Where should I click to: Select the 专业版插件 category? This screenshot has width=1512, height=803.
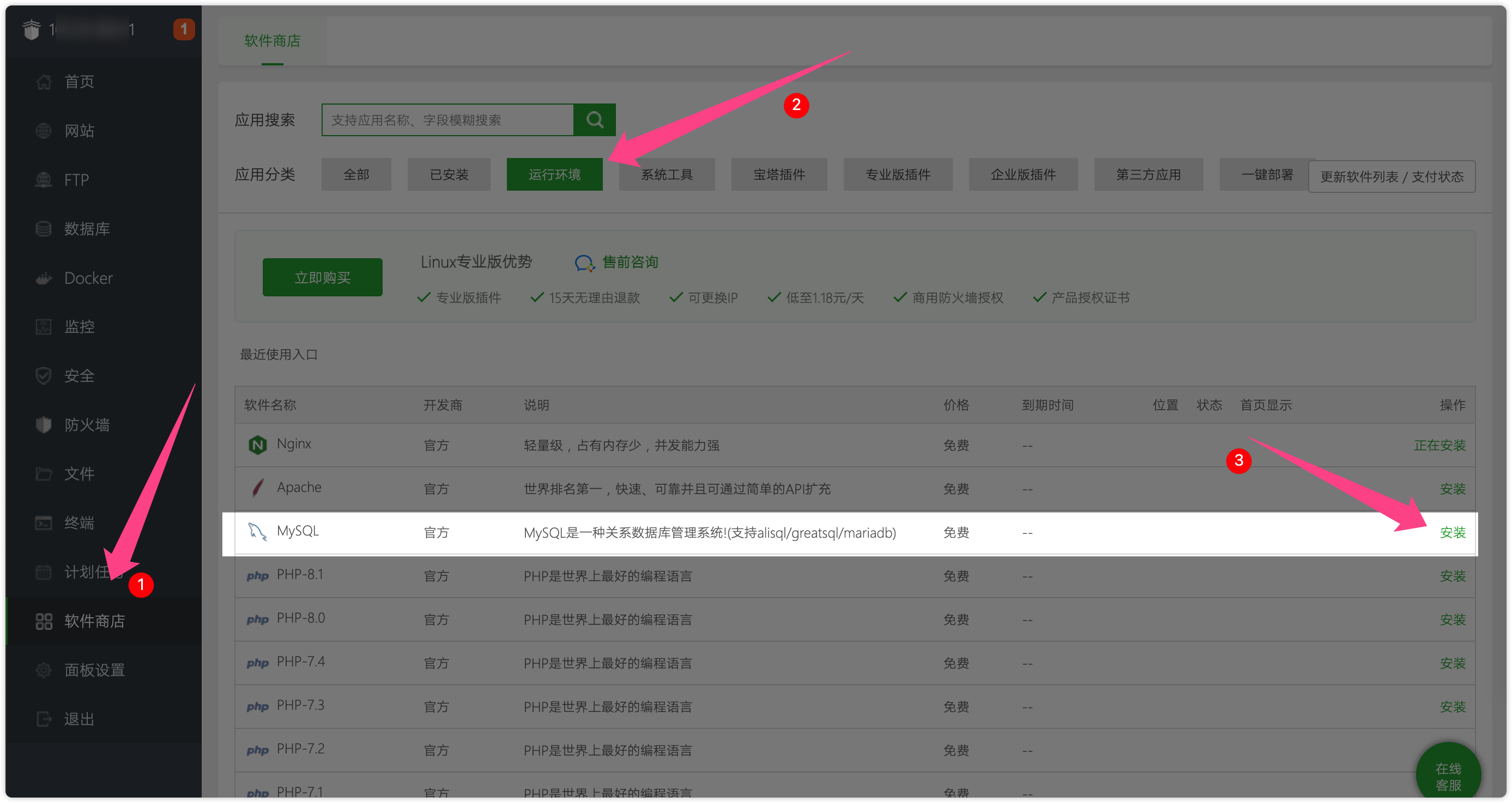tap(898, 174)
